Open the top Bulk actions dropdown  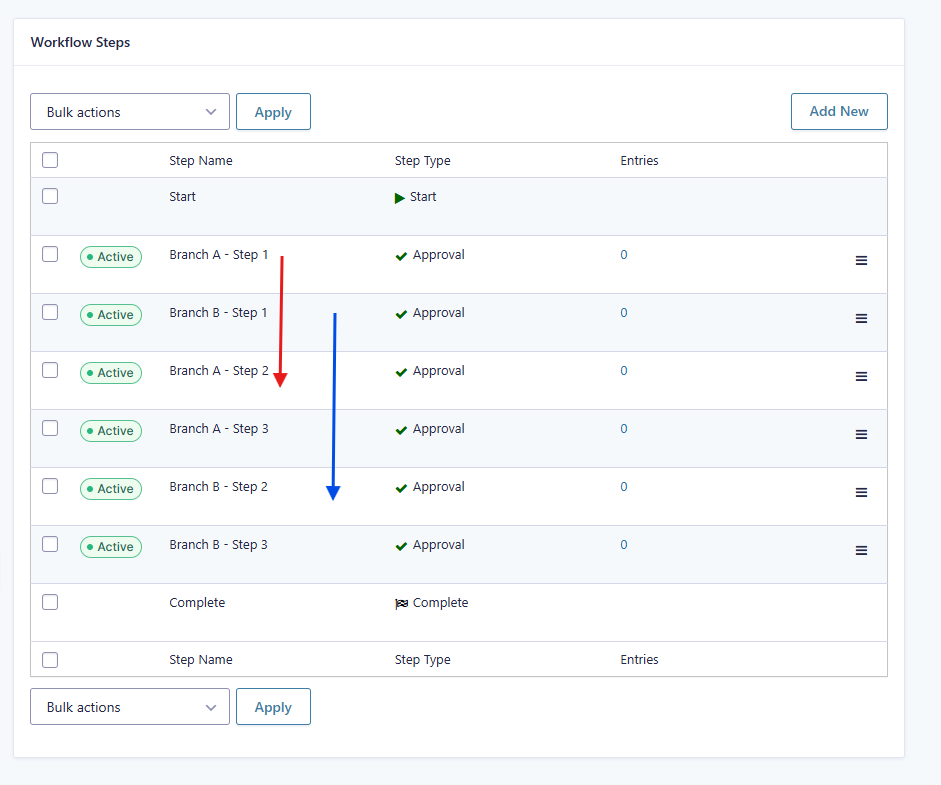point(129,111)
